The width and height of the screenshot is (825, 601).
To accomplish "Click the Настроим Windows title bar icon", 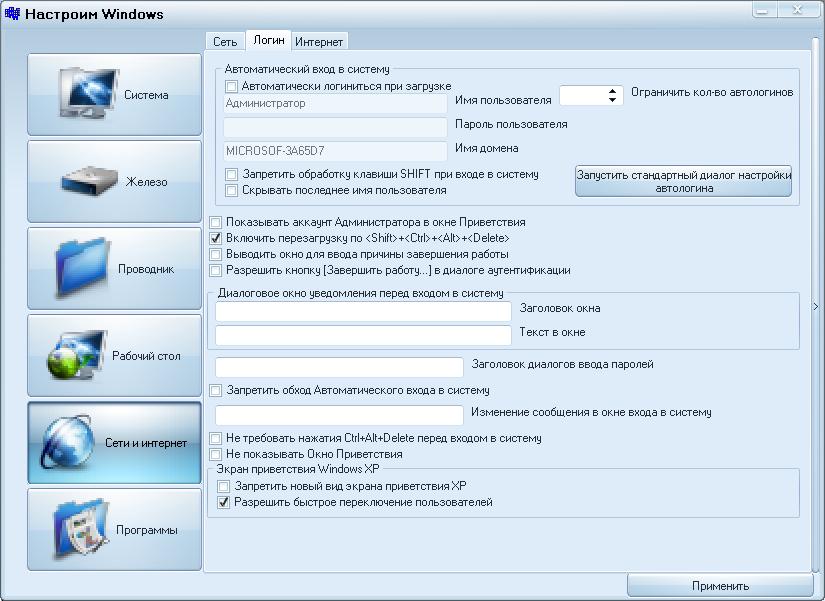I will 12,13.
